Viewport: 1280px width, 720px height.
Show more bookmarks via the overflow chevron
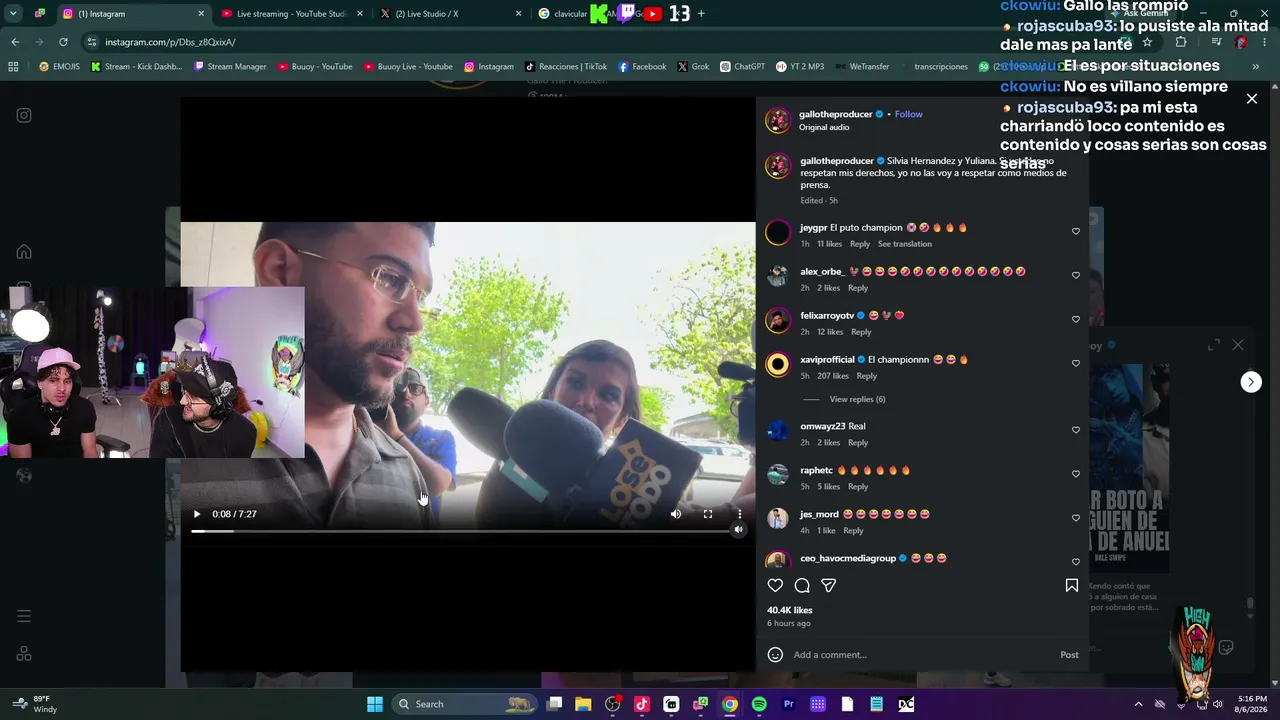coord(1256,67)
